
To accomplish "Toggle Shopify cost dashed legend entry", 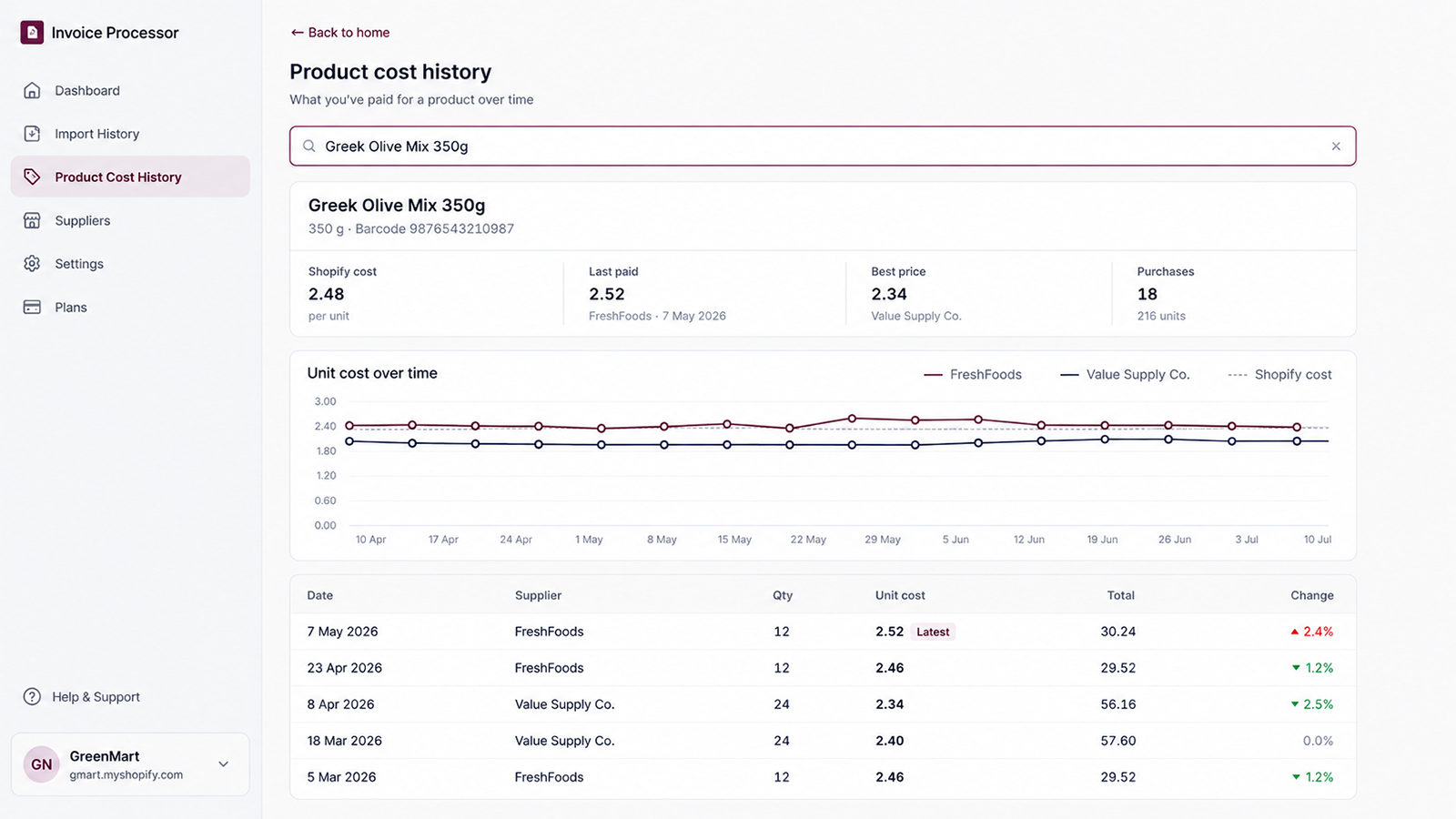I will point(1279,375).
